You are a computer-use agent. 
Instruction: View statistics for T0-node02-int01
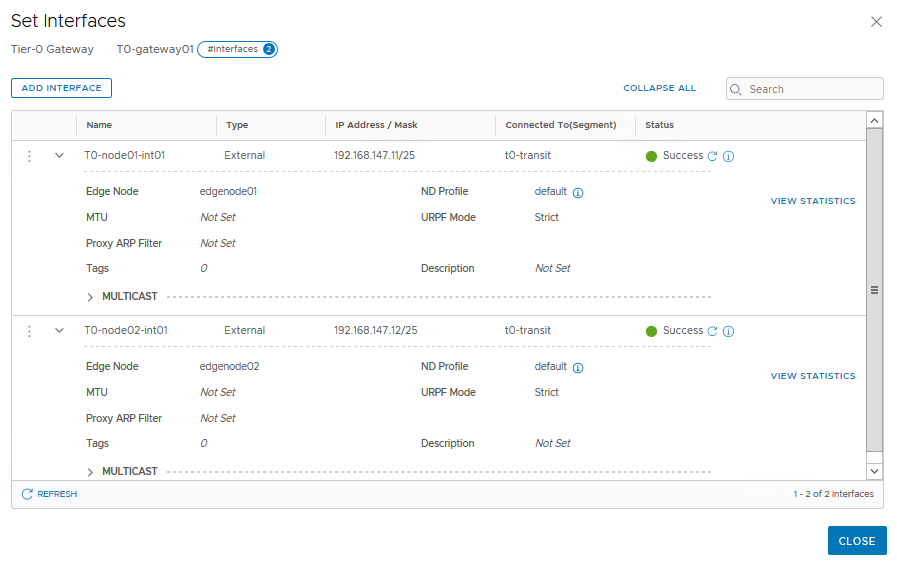812,376
